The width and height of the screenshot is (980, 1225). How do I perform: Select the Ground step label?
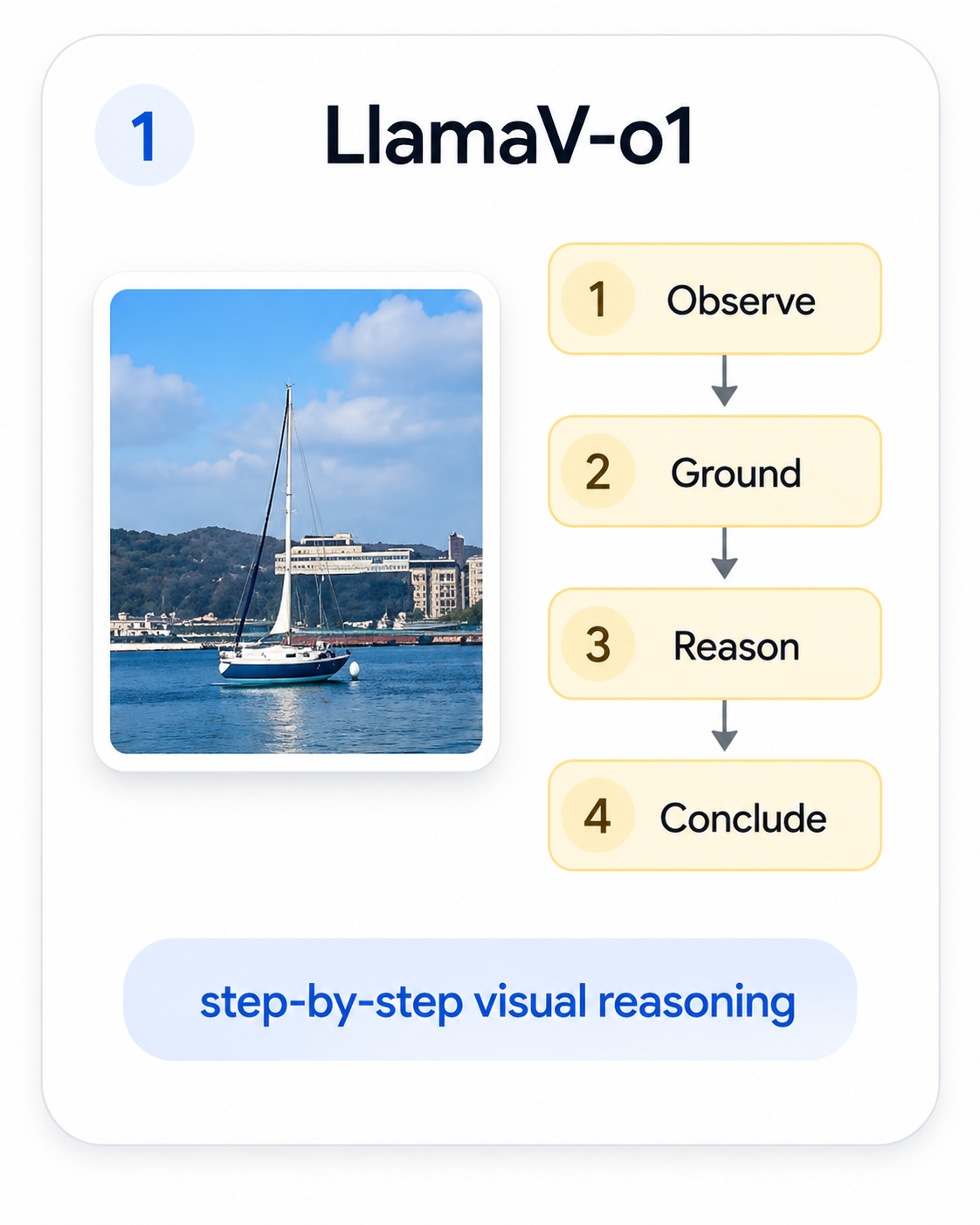735,474
